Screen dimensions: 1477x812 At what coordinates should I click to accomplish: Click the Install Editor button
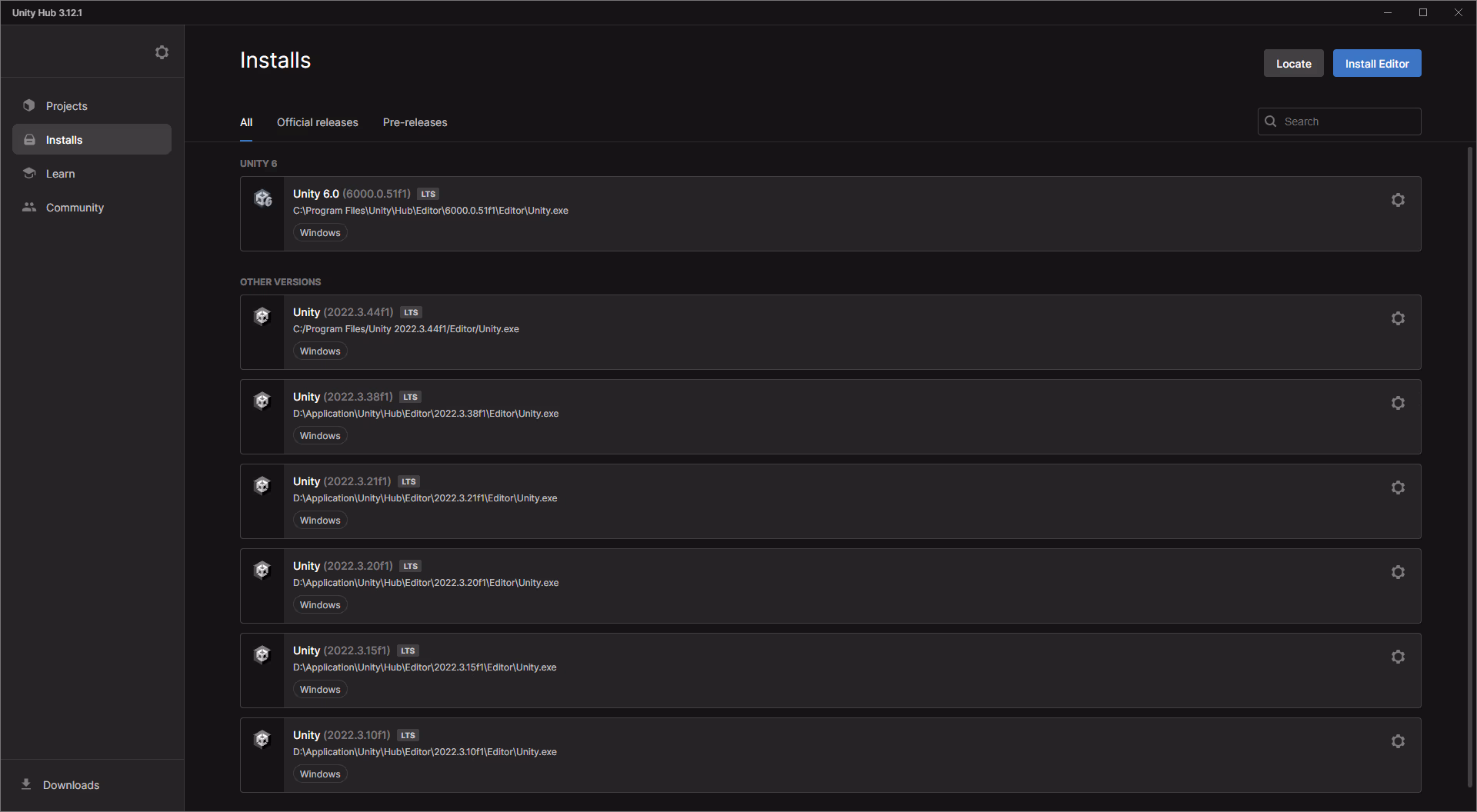[x=1376, y=64]
